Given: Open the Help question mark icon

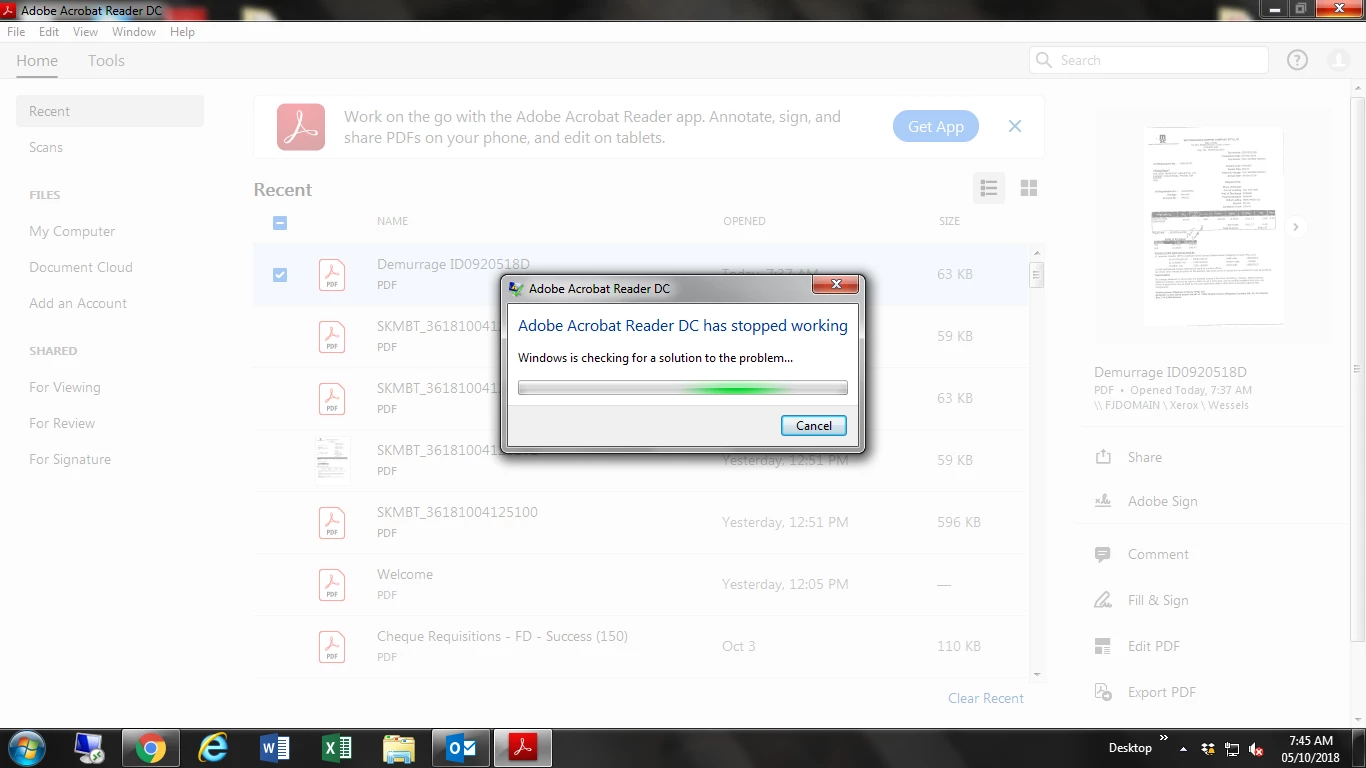Looking at the screenshot, I should [1297, 60].
